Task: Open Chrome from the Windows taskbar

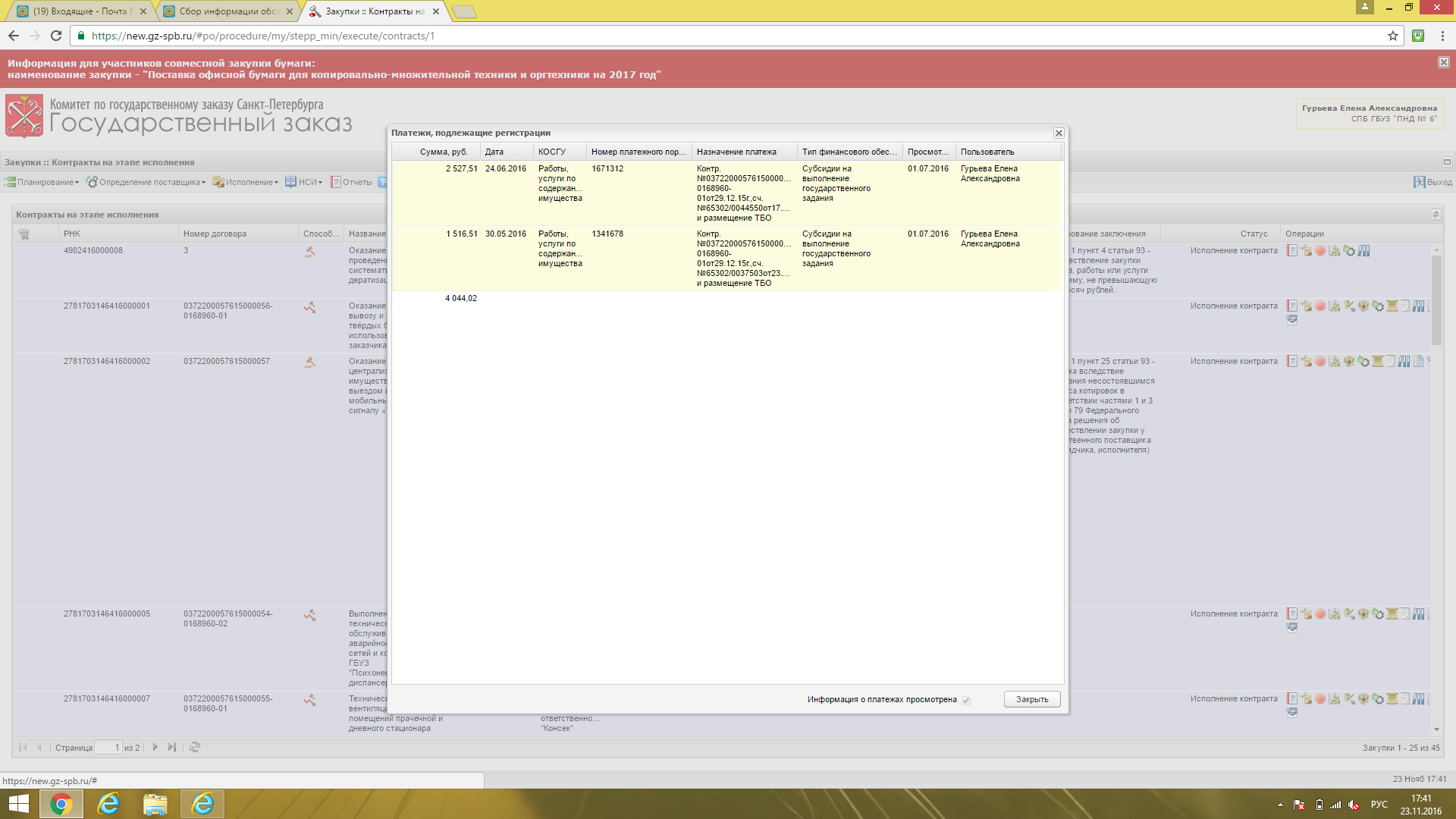Action: click(61, 804)
